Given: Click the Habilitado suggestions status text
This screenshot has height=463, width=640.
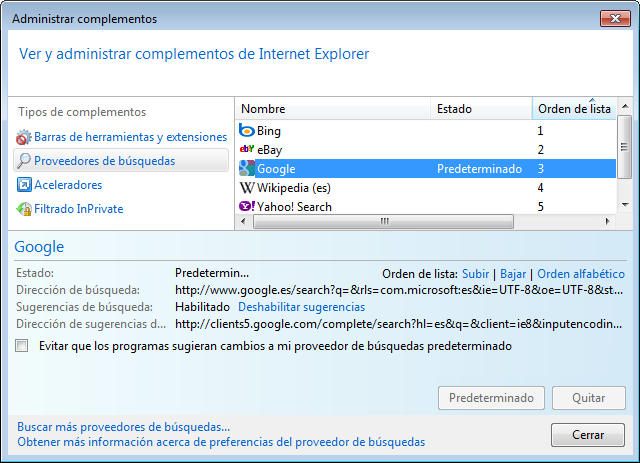Looking at the screenshot, I should click(x=202, y=307).
